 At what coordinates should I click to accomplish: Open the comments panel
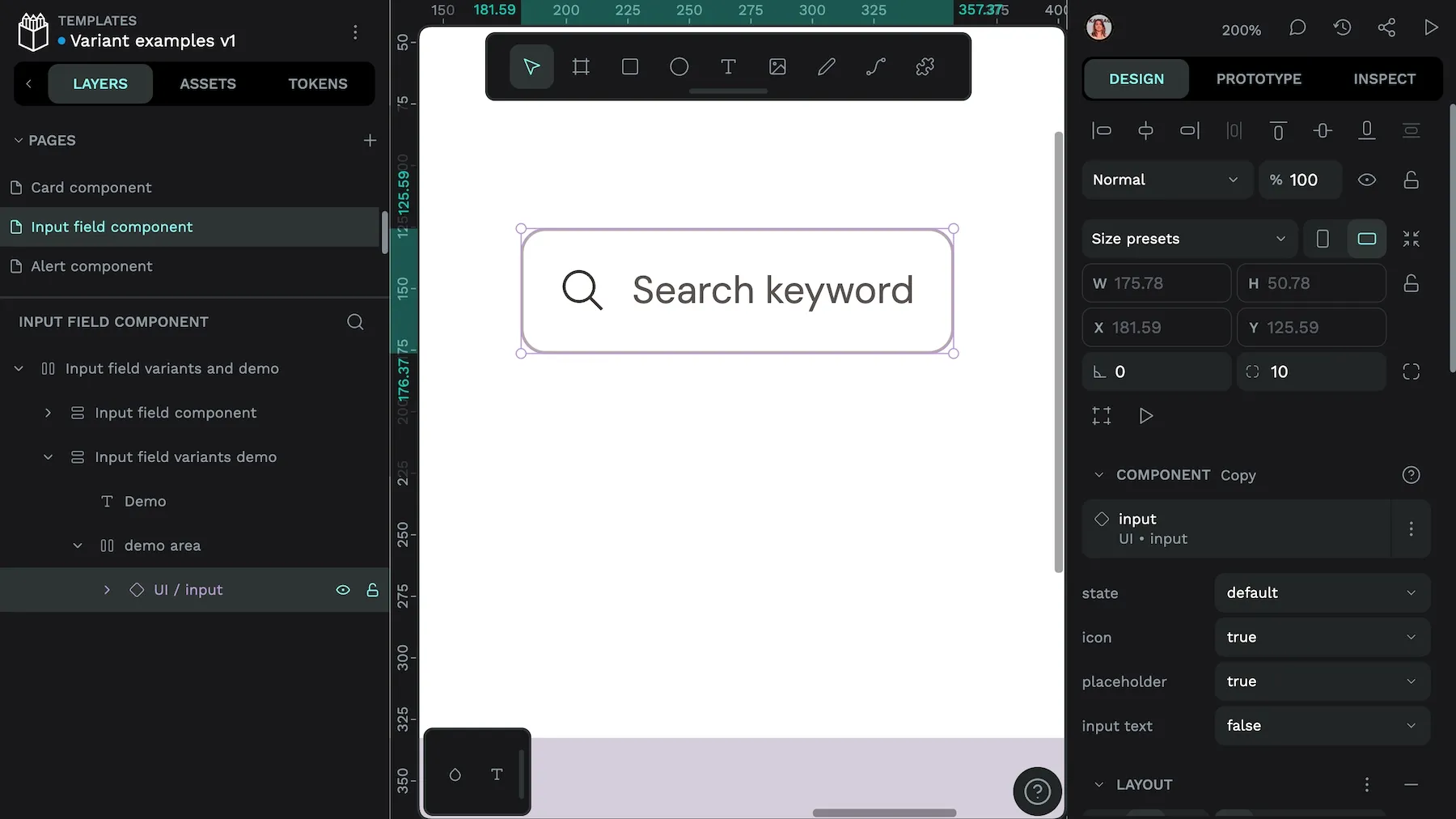(x=1297, y=27)
